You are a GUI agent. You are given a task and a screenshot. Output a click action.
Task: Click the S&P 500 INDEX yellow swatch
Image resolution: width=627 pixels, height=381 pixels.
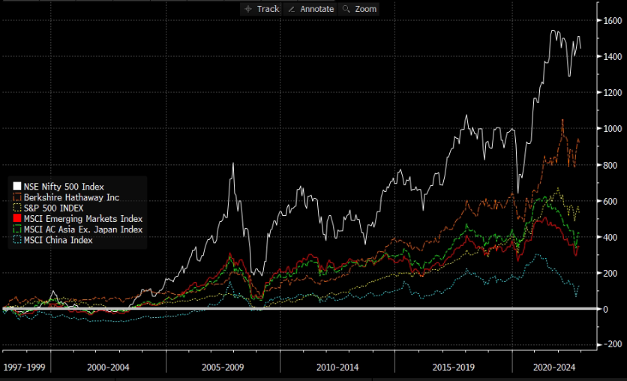click(17, 208)
